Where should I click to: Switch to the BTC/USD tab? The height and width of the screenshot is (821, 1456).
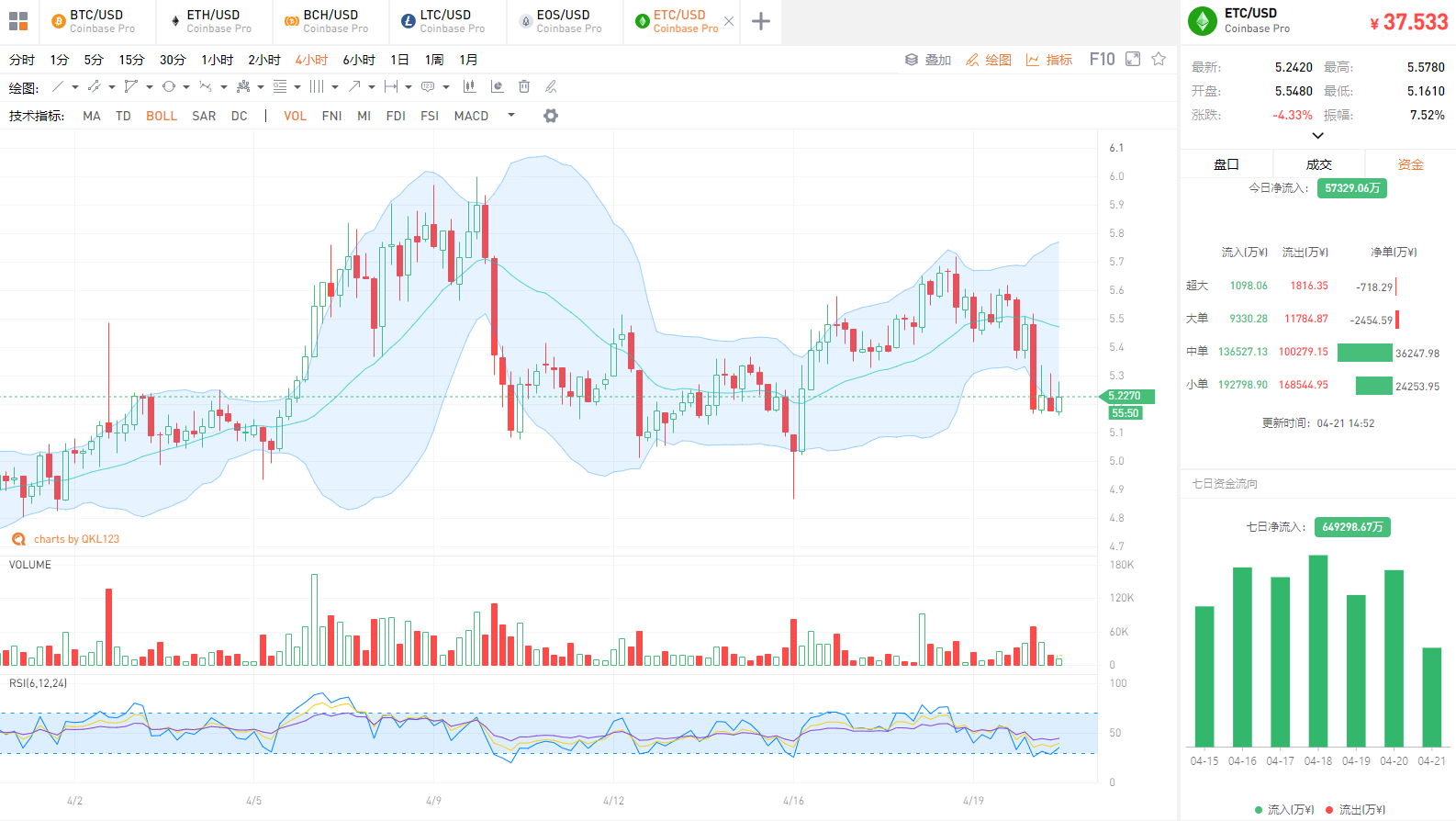pyautogui.click(x=97, y=21)
